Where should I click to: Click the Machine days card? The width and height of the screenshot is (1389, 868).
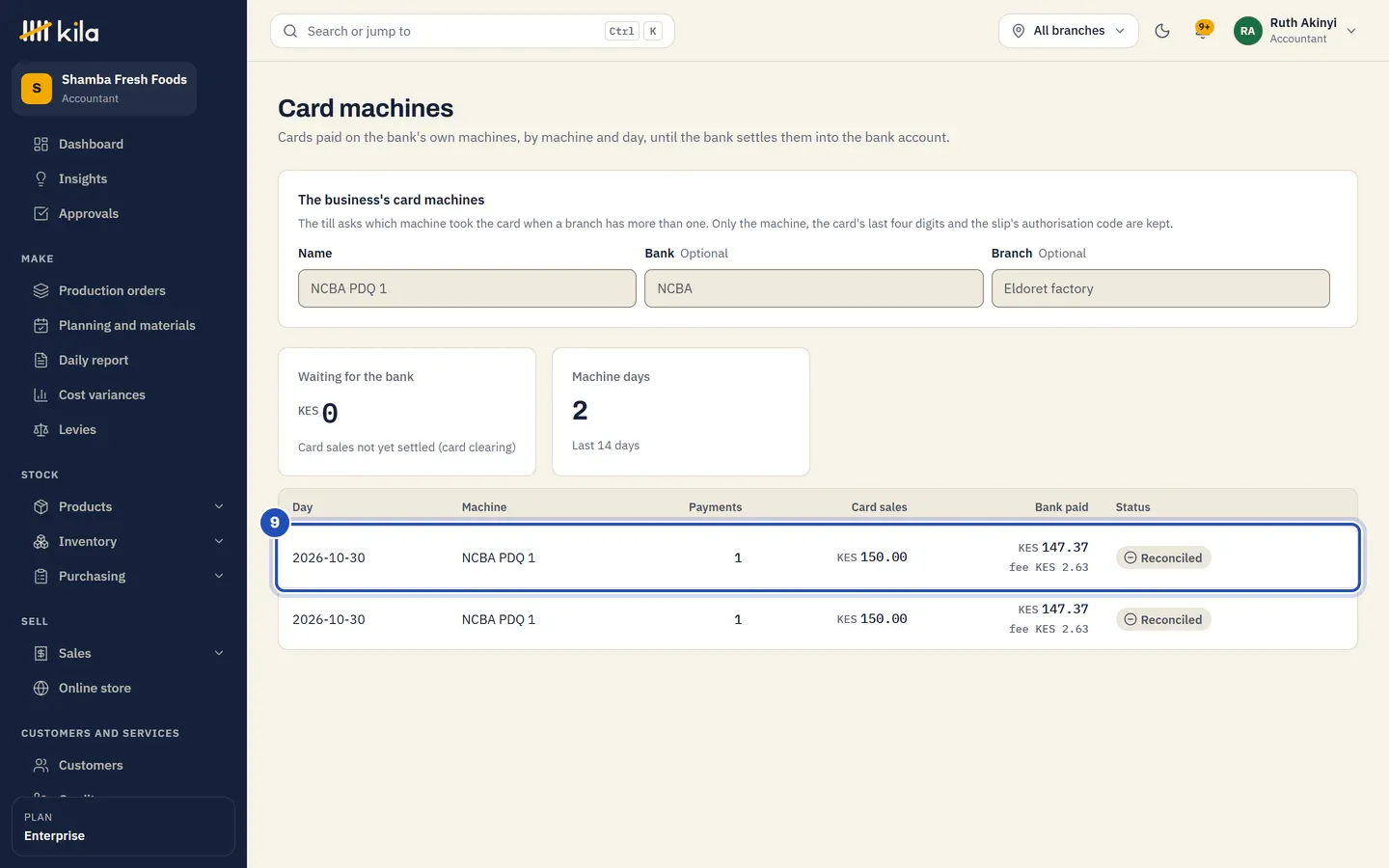coord(681,412)
